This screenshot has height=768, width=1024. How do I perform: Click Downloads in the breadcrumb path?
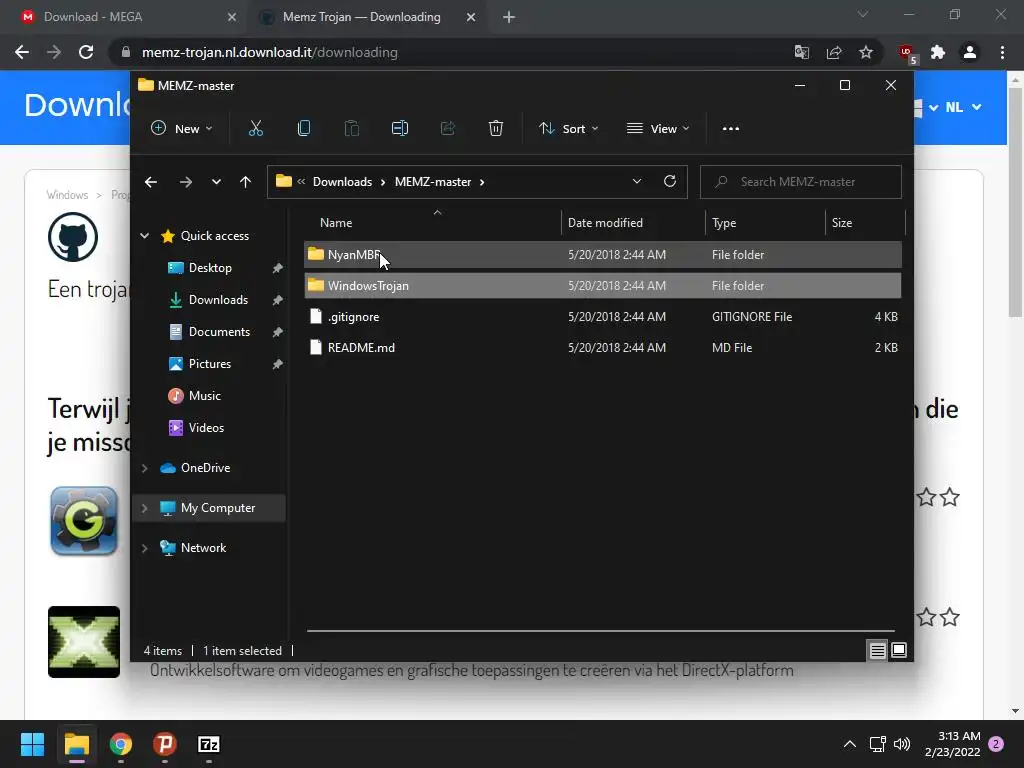(342, 182)
